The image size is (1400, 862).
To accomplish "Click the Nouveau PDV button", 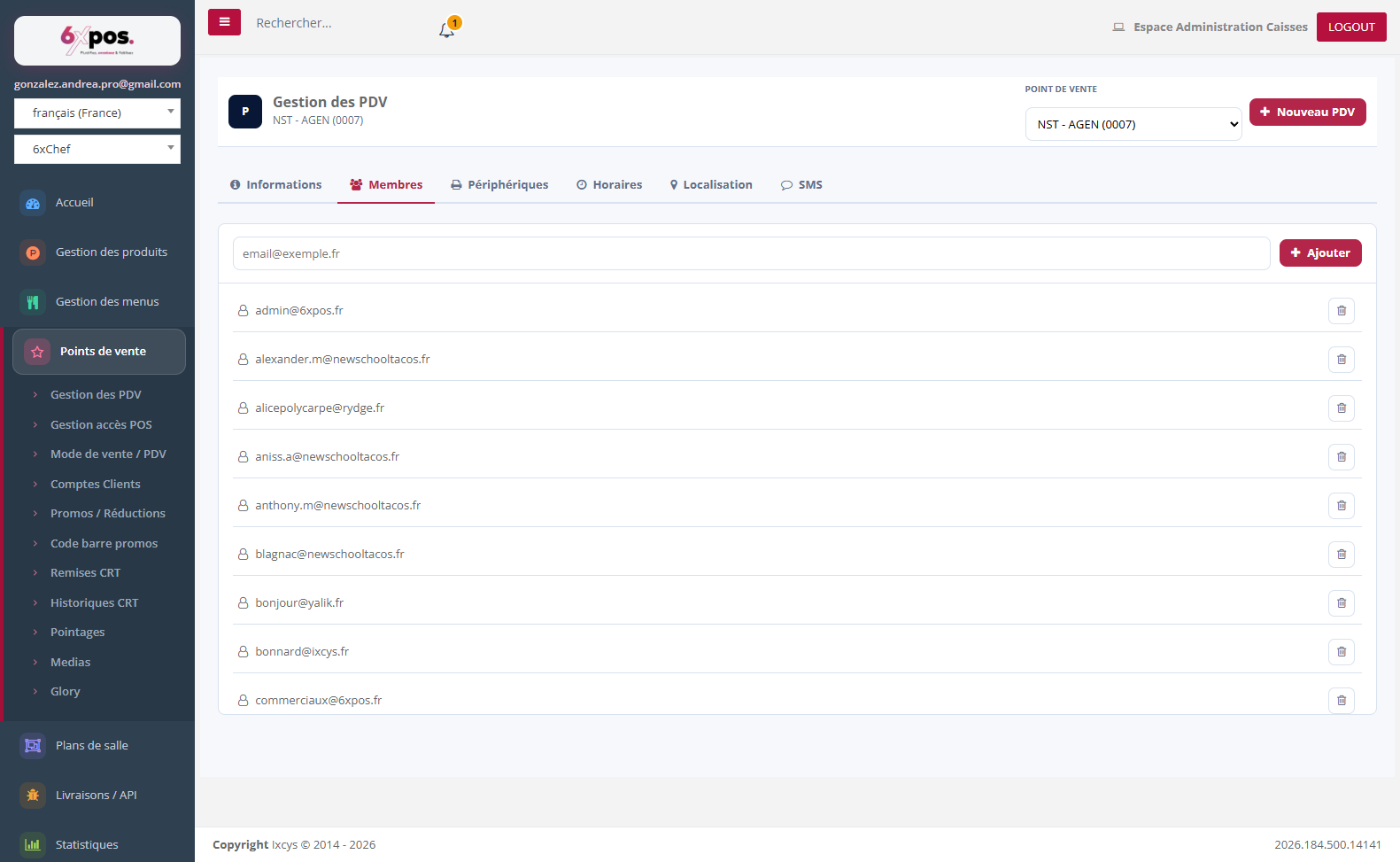I will [x=1308, y=113].
